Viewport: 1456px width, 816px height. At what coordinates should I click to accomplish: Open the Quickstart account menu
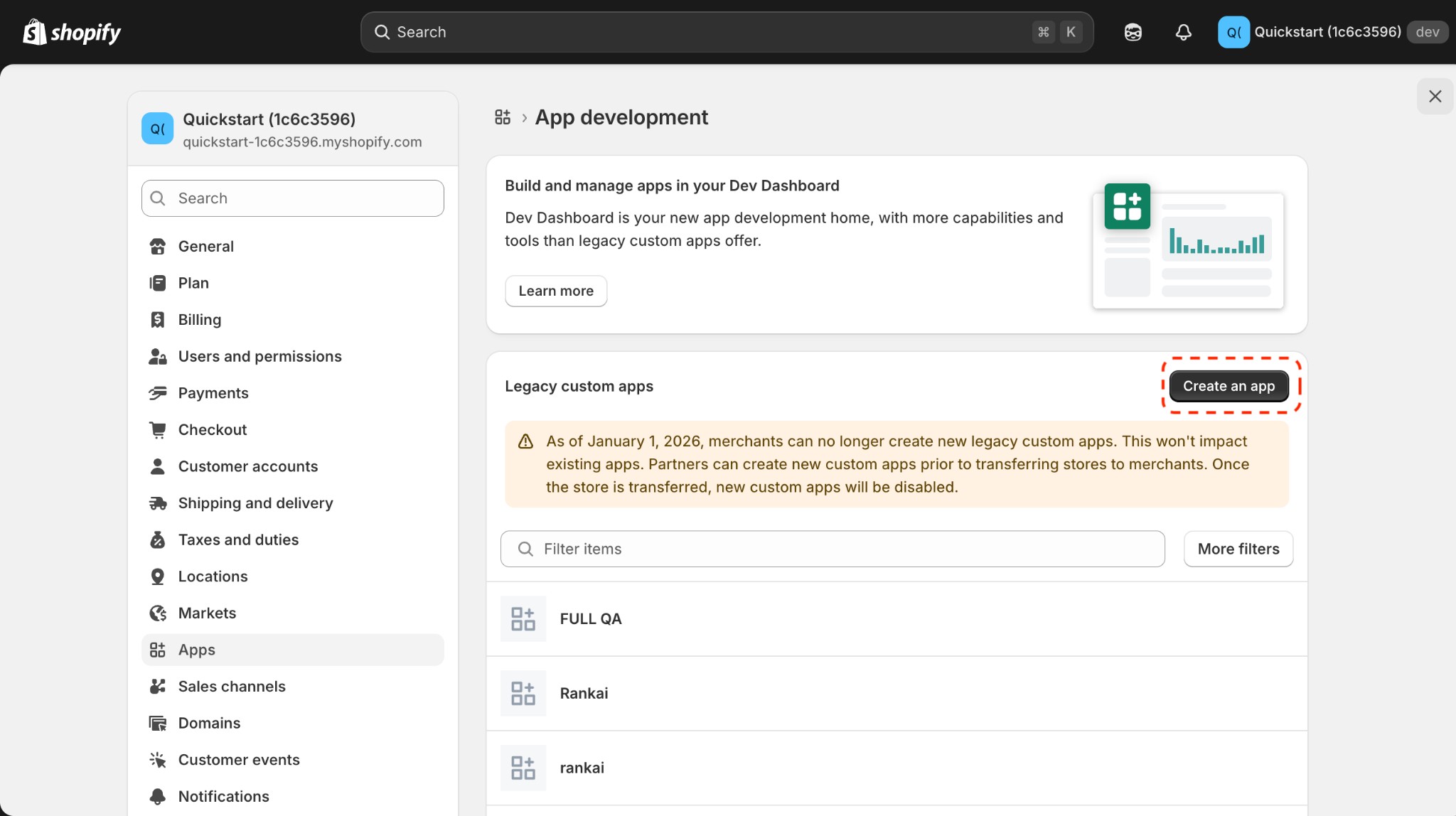(1328, 31)
